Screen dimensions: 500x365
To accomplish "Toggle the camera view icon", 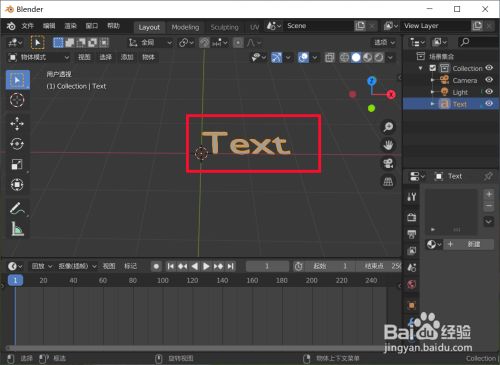I will tap(388, 163).
